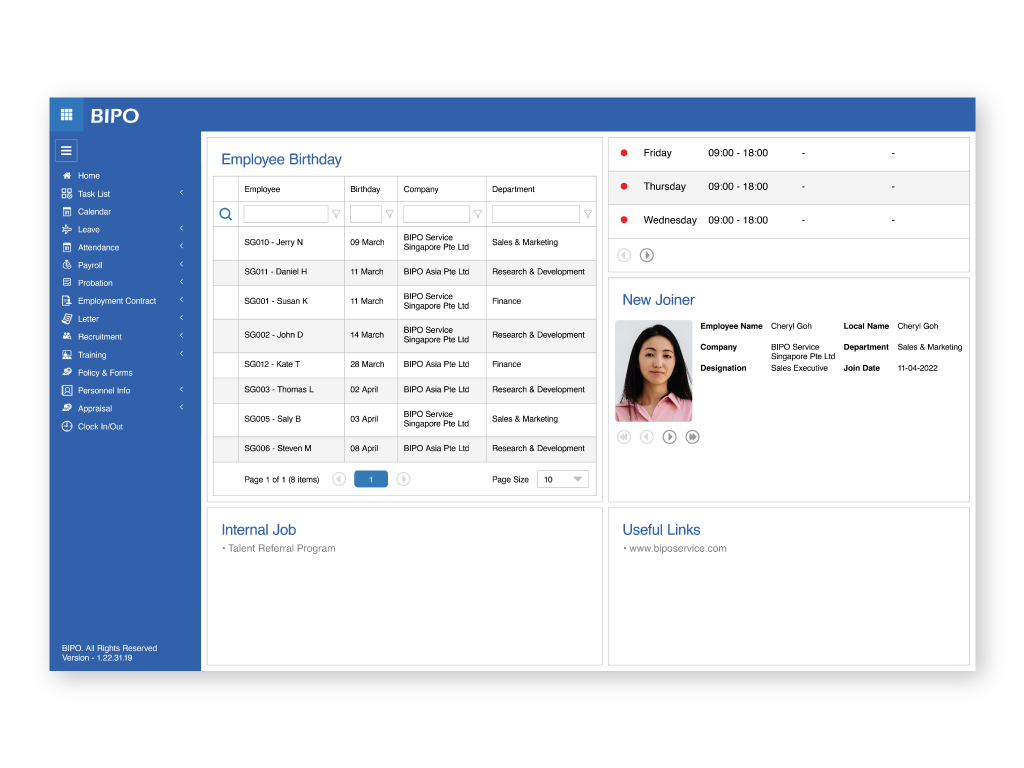Screen dimensions: 1024x768
Task: Open the Page Size dropdown
Action: [x=562, y=479]
